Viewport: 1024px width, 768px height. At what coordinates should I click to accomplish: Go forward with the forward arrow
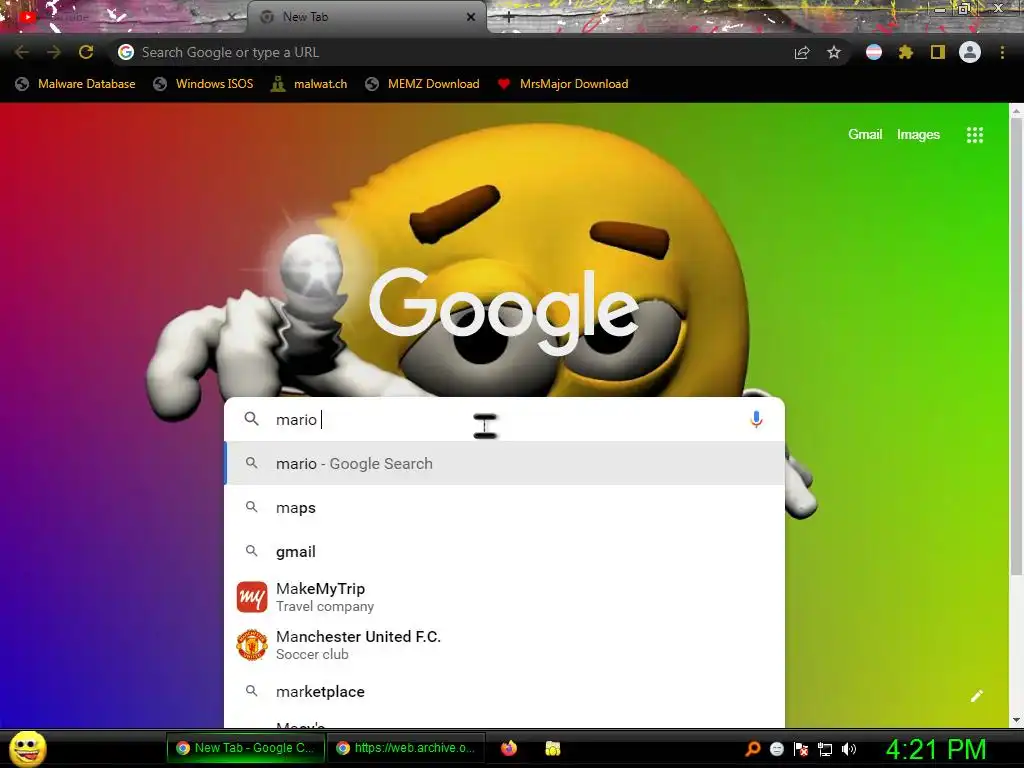(54, 52)
